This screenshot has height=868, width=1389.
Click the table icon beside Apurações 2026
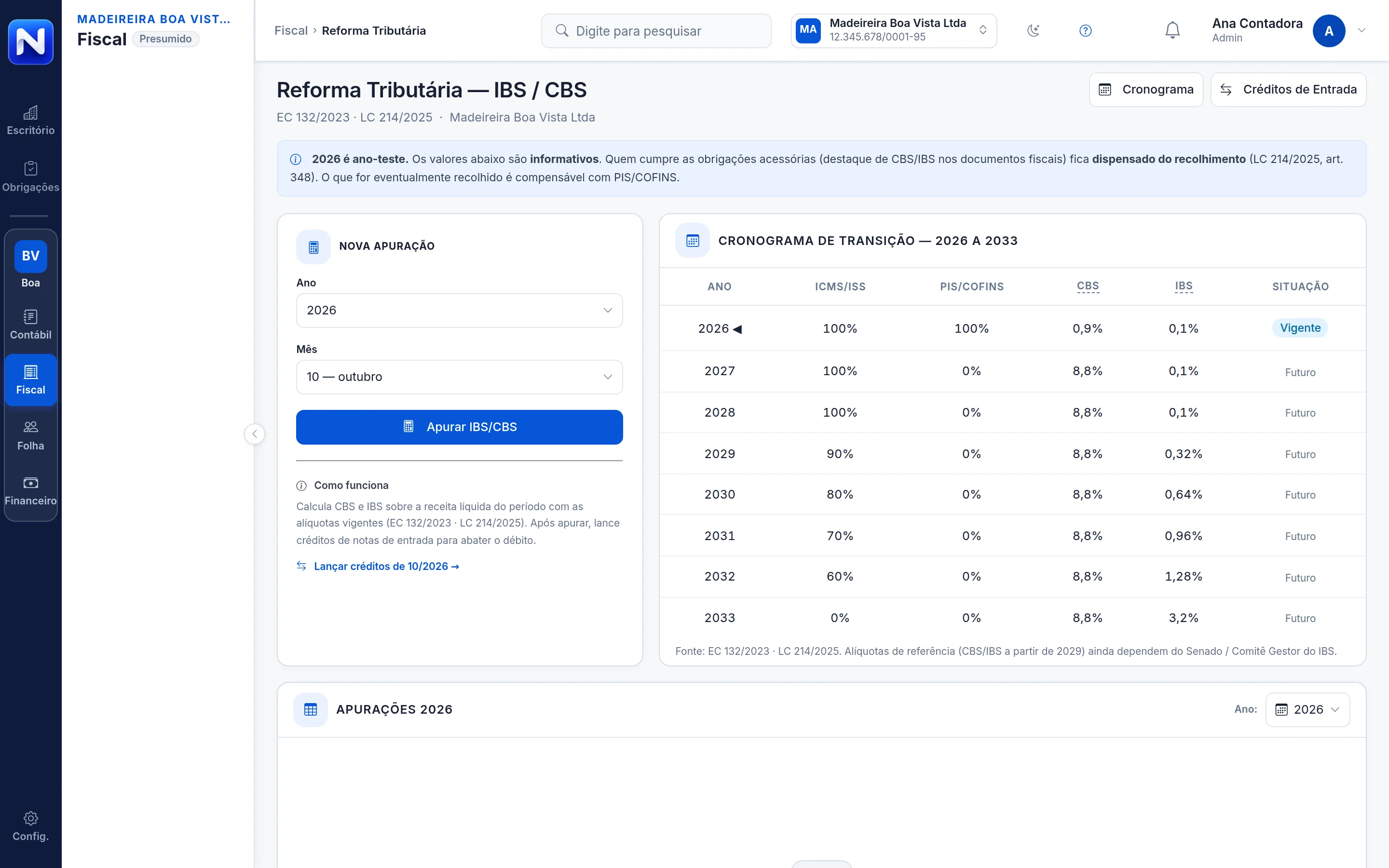(311, 709)
